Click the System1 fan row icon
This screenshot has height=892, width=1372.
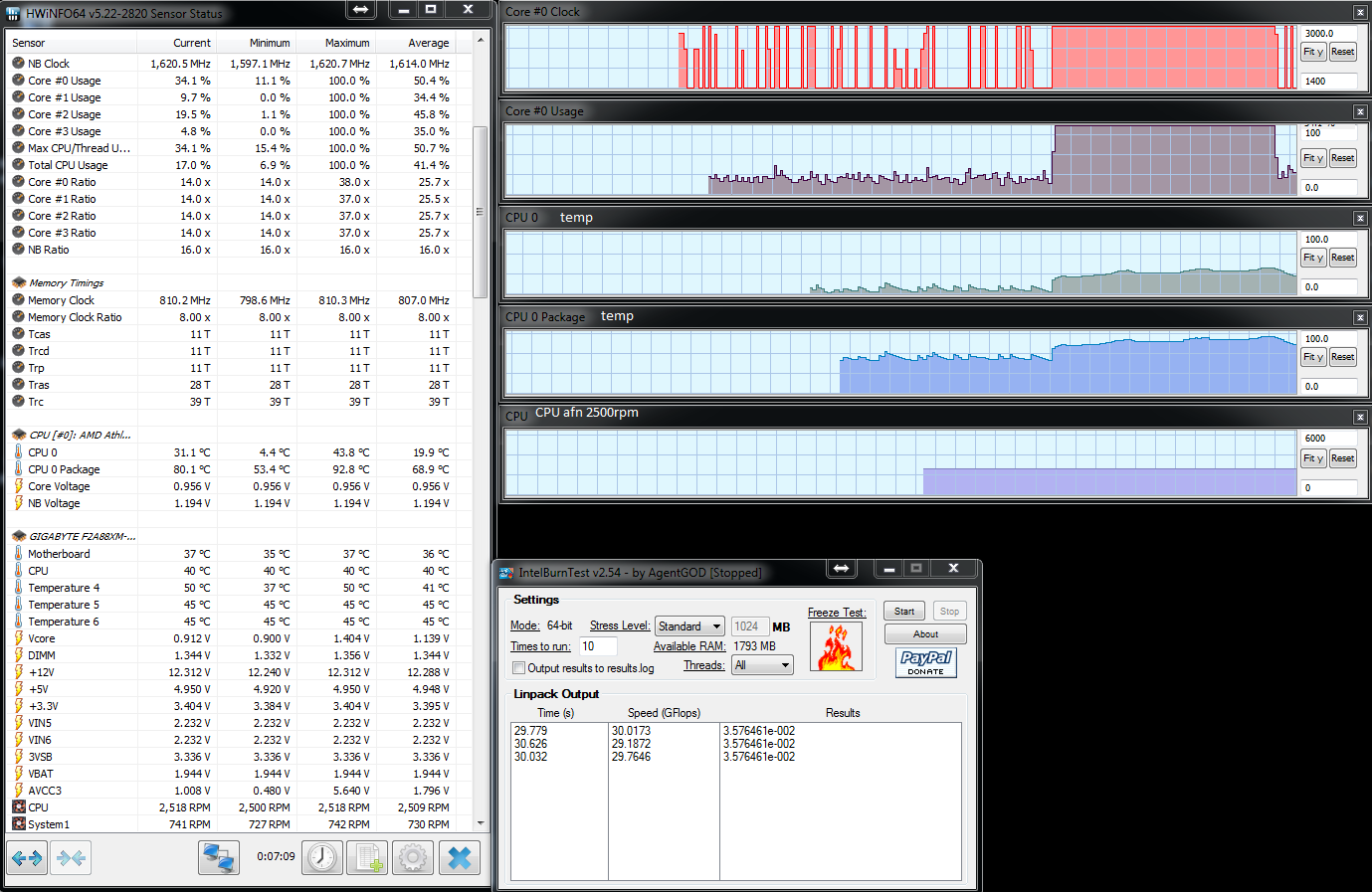coord(18,824)
